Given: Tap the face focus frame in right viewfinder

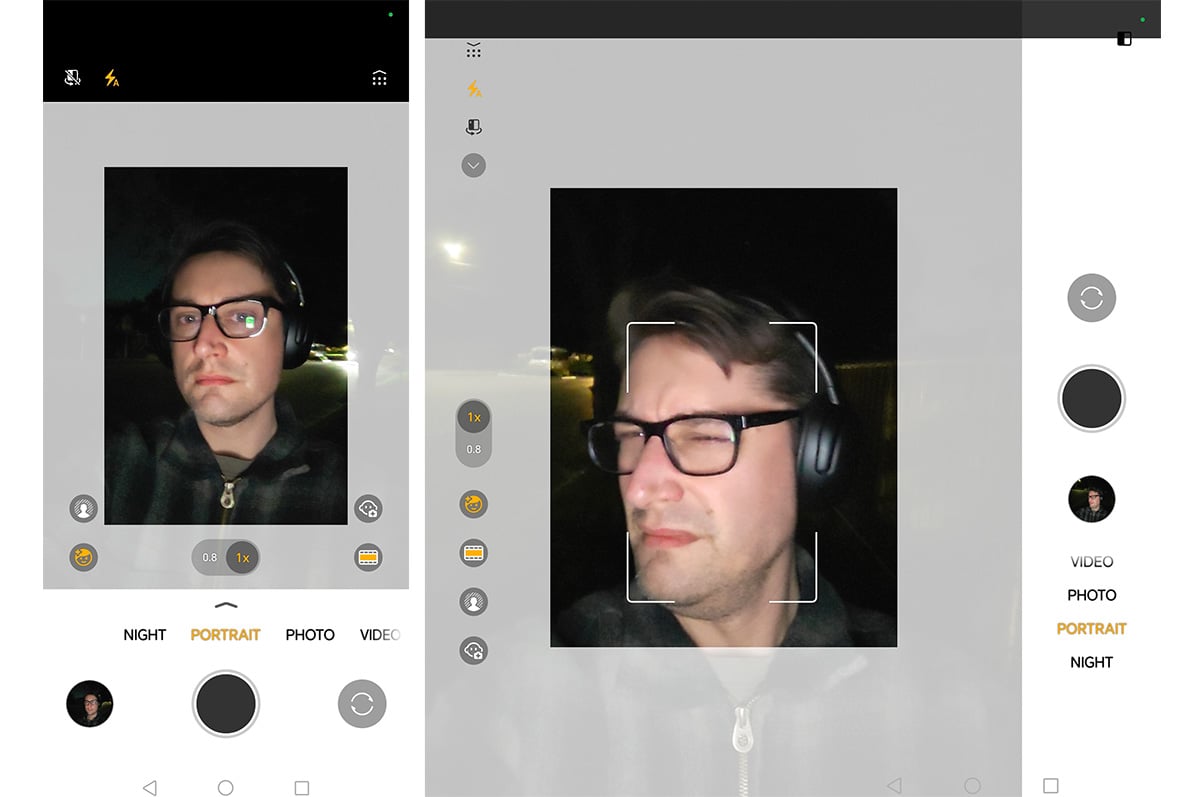Looking at the screenshot, I should pyautogui.click(x=722, y=462).
